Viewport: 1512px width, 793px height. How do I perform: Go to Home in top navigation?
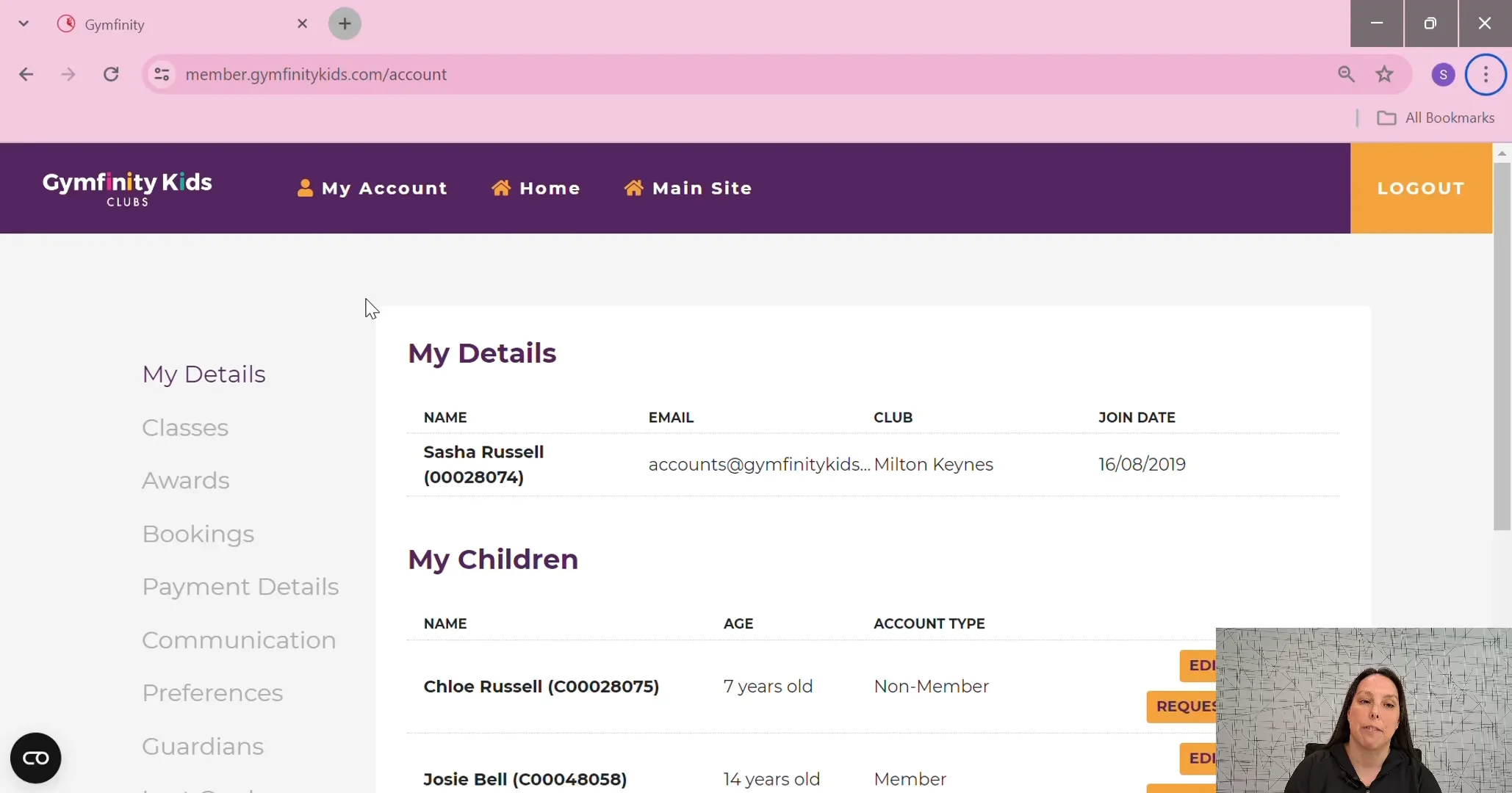pyautogui.click(x=536, y=188)
